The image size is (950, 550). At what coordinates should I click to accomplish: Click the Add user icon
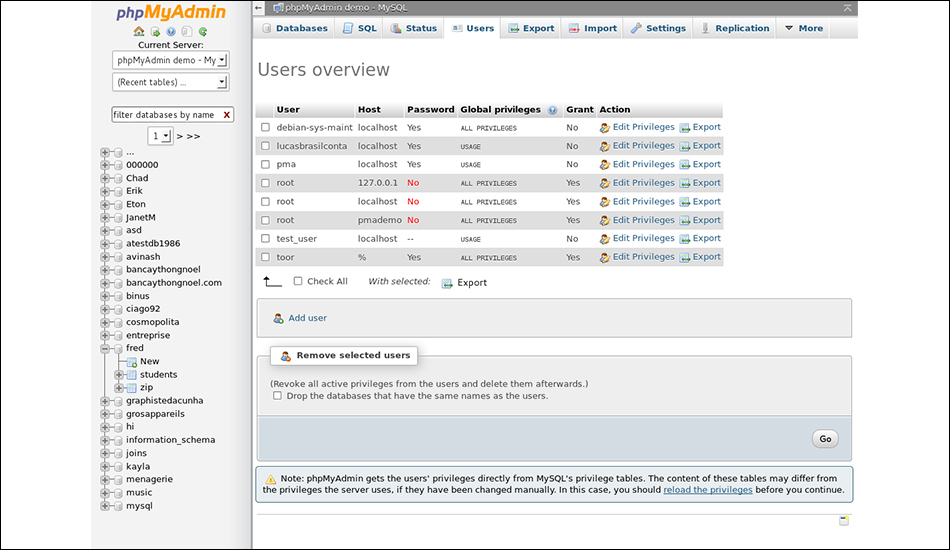278,318
